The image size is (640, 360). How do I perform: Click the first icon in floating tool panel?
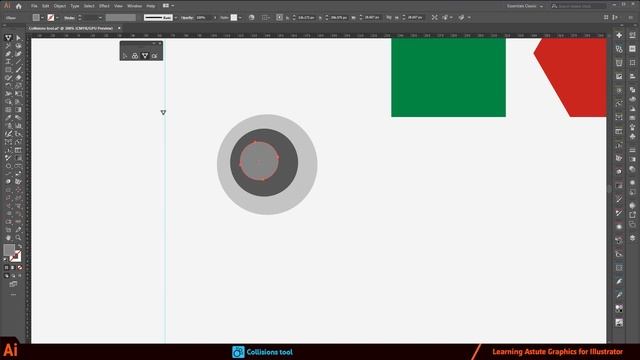coord(125,56)
